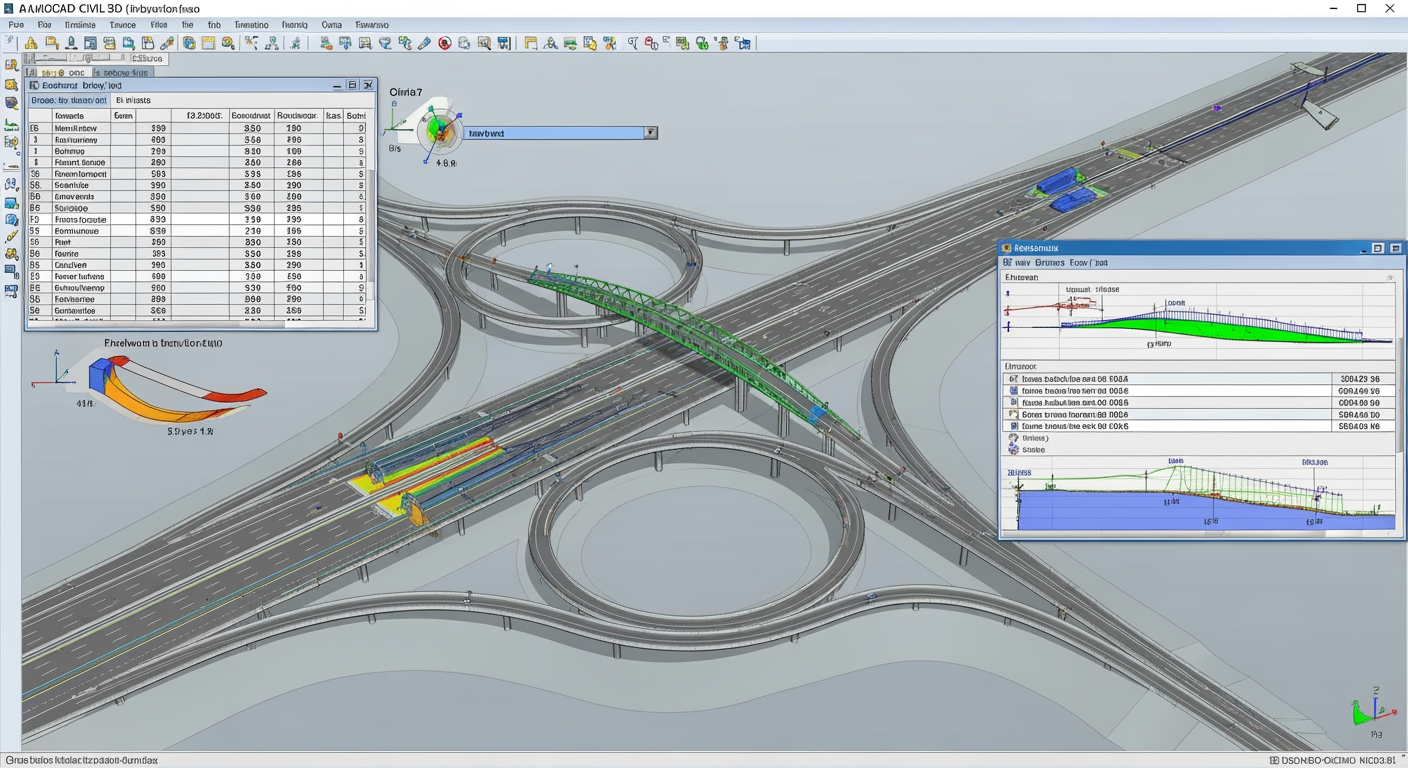Open the Fornecido menu in the menu bar
The height and width of the screenshot is (768, 1408).
[x=294, y=24]
